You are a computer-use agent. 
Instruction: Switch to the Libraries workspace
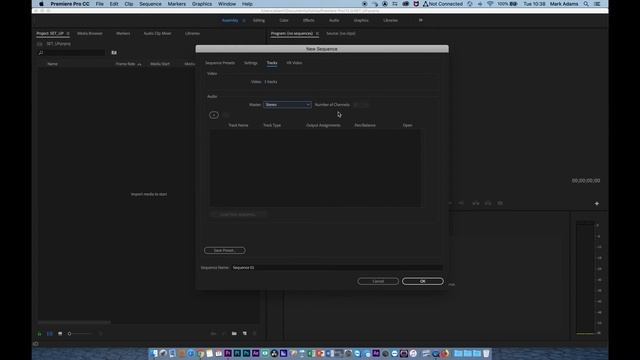coord(390,20)
